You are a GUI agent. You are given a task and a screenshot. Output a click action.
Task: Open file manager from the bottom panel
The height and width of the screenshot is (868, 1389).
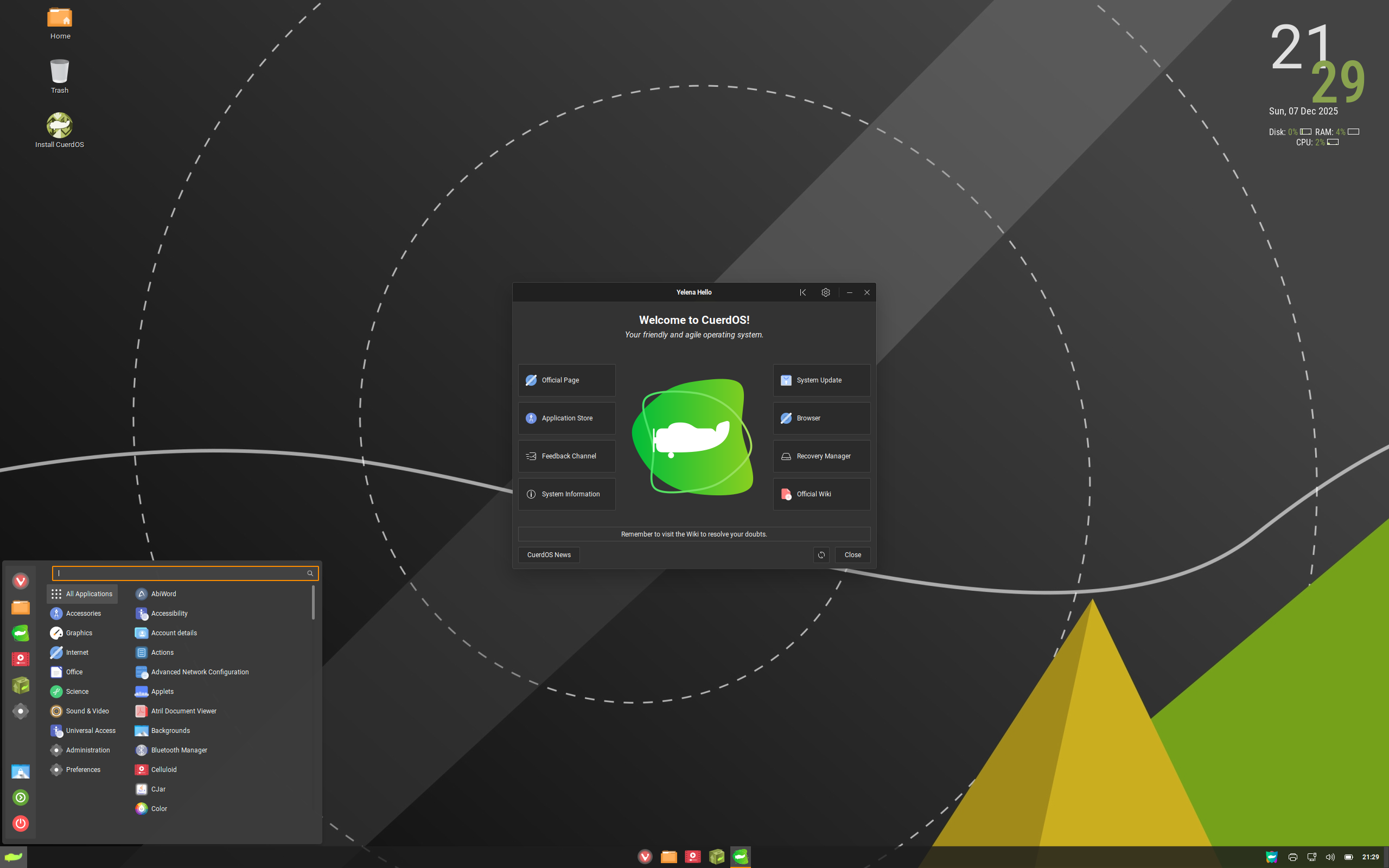coord(668,857)
